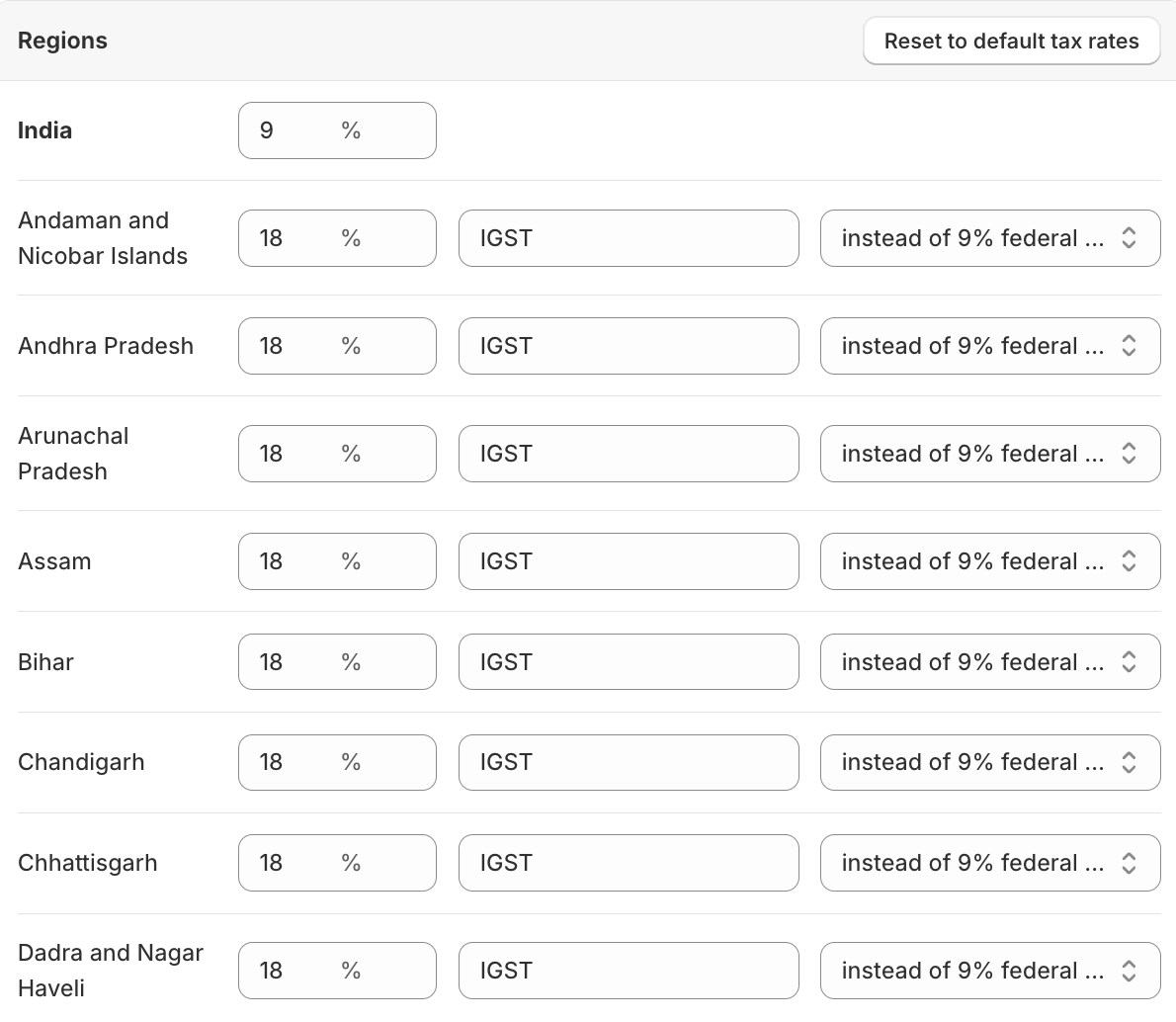Edit Assam tax rate field
The width and height of the screenshot is (1176, 1022).
pos(337,561)
